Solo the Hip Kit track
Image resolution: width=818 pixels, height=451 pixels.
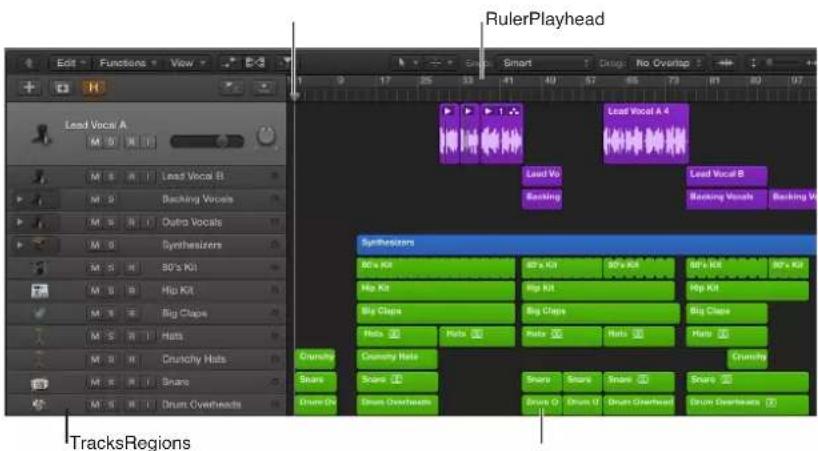tap(111, 290)
